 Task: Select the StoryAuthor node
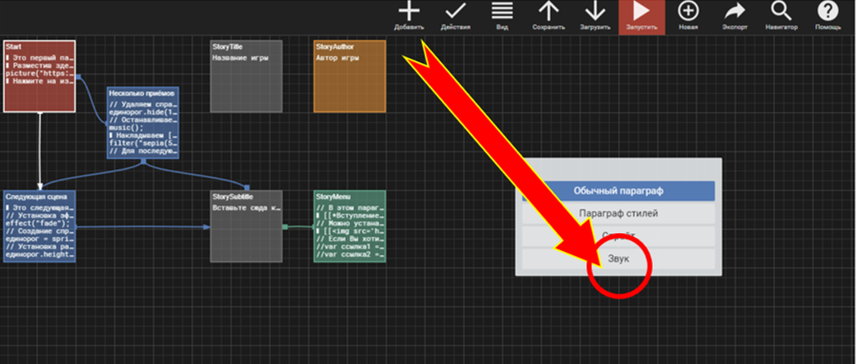pyautogui.click(x=349, y=76)
